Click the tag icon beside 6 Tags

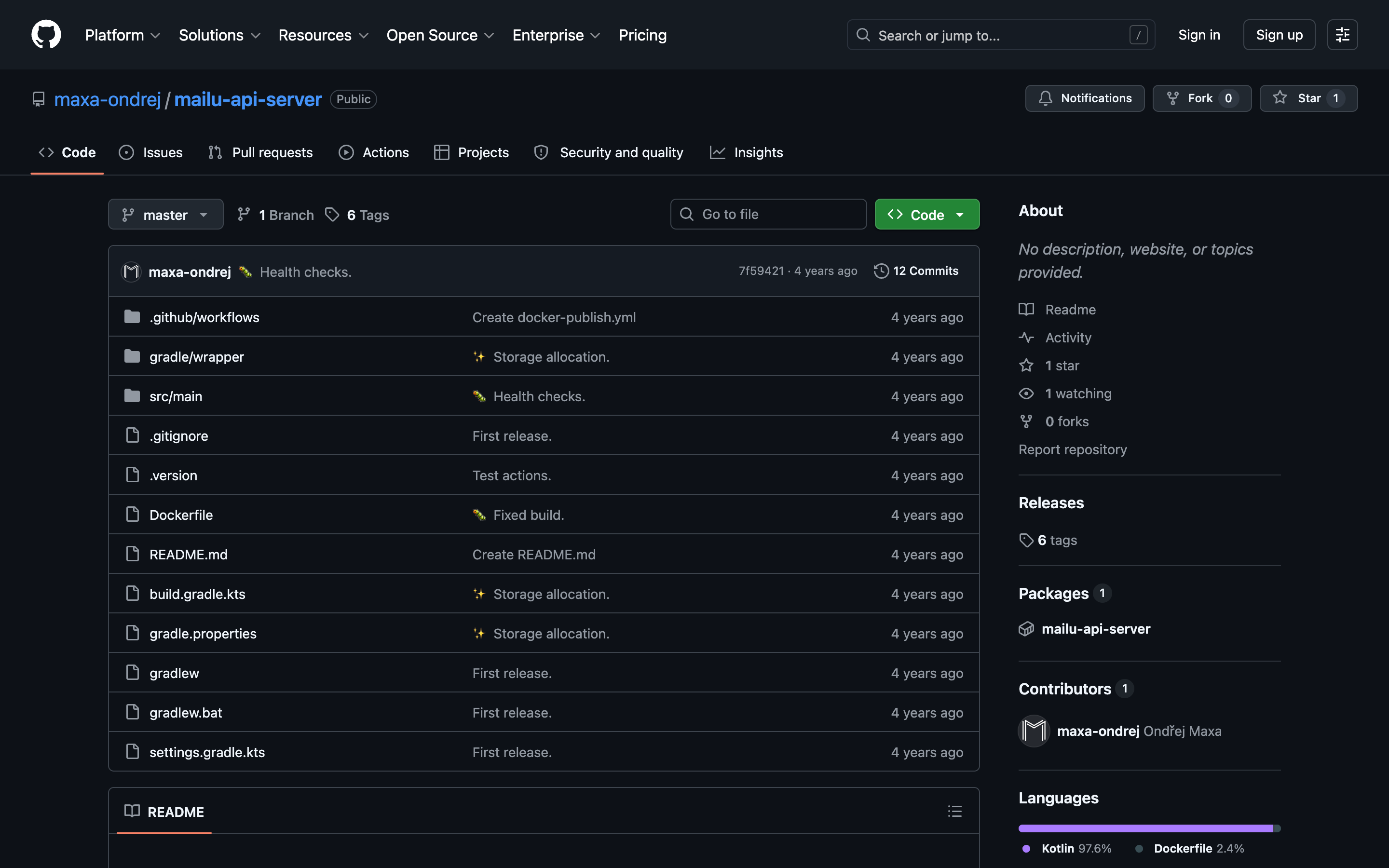point(332,214)
